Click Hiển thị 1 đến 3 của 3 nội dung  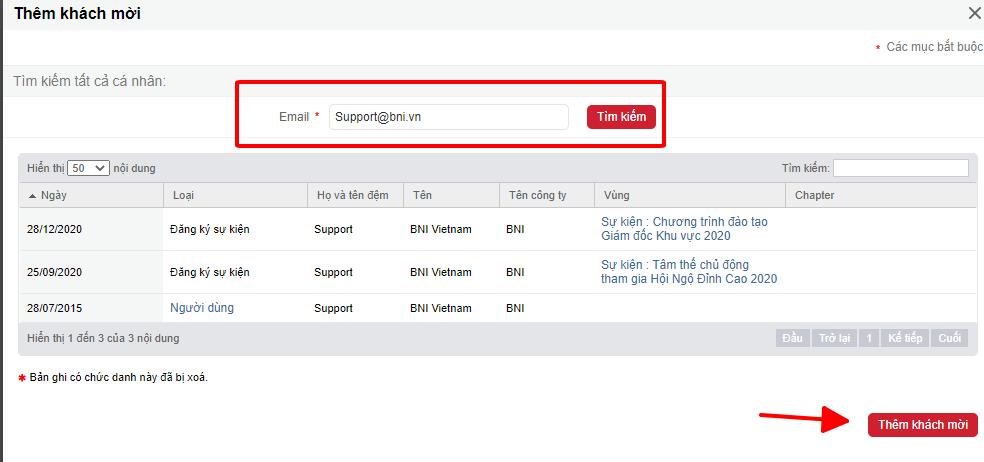pyautogui.click(x=104, y=338)
